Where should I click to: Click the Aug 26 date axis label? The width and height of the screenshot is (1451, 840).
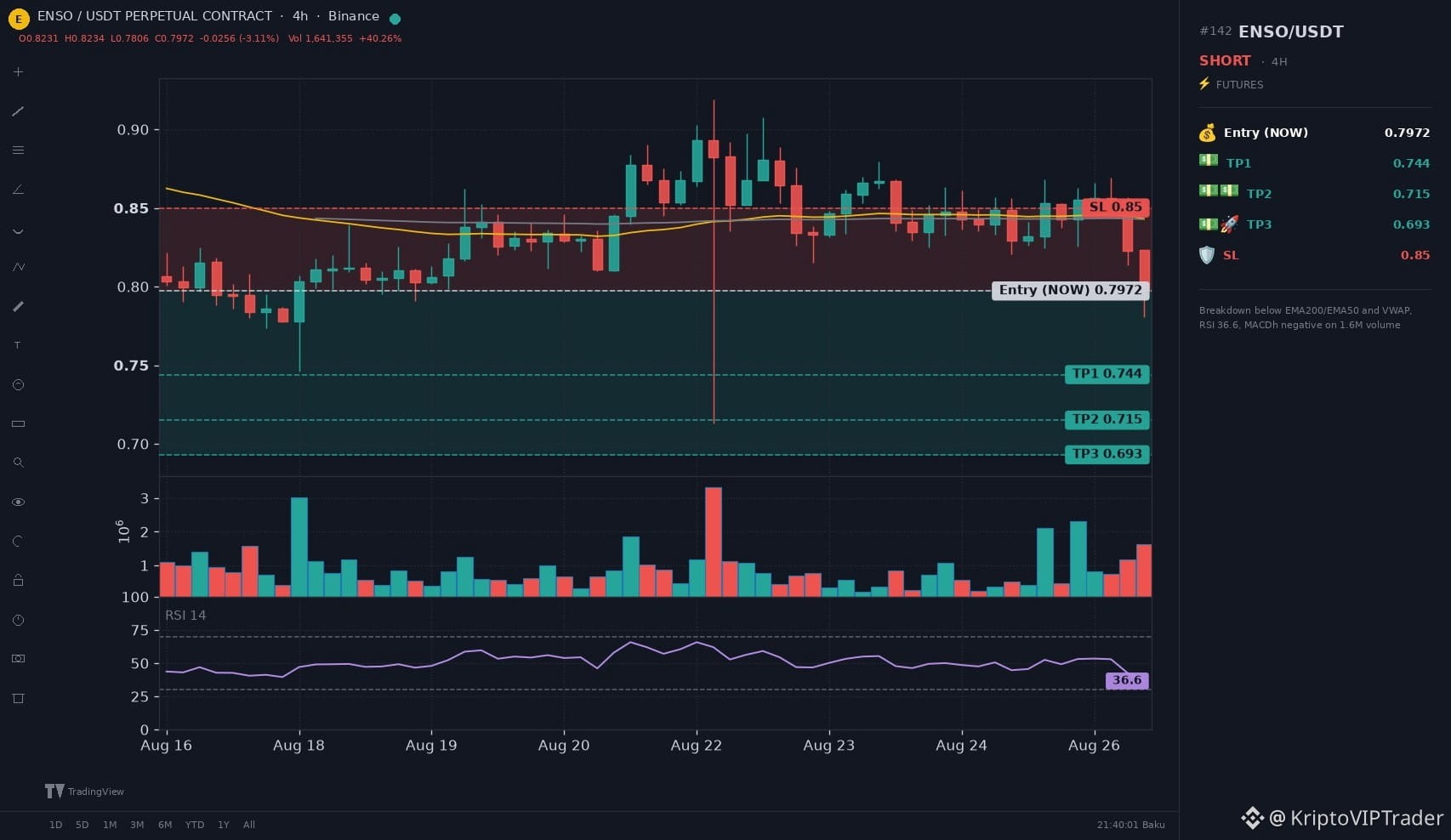click(x=1094, y=746)
